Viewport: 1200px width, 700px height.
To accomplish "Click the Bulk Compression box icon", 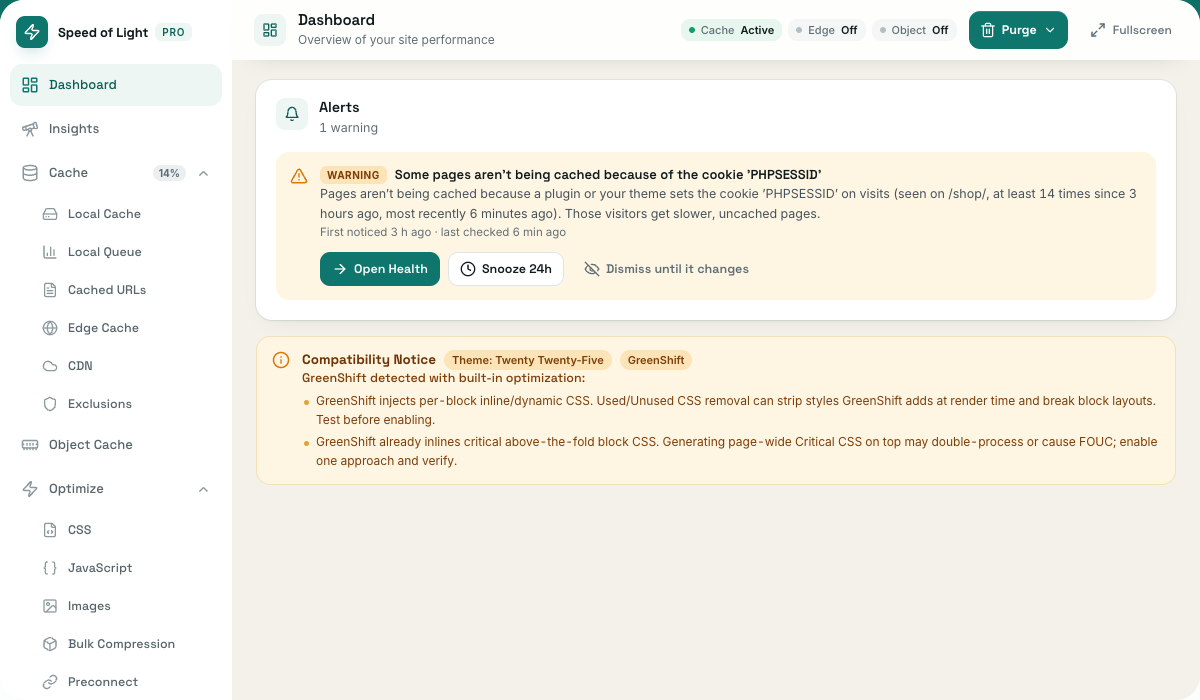I will pyautogui.click(x=50, y=644).
